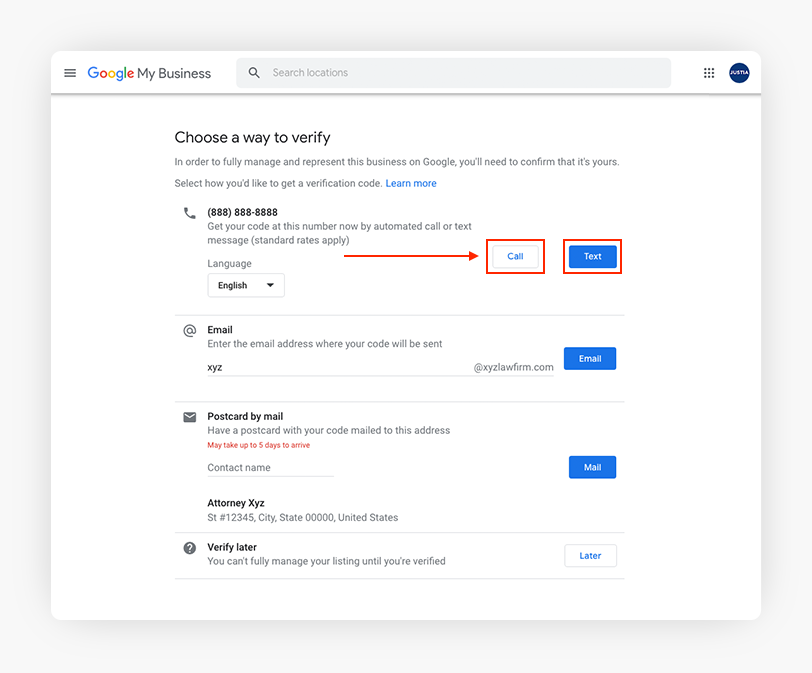812x673 pixels.
Task: Click the phone verification icon
Action: click(190, 213)
